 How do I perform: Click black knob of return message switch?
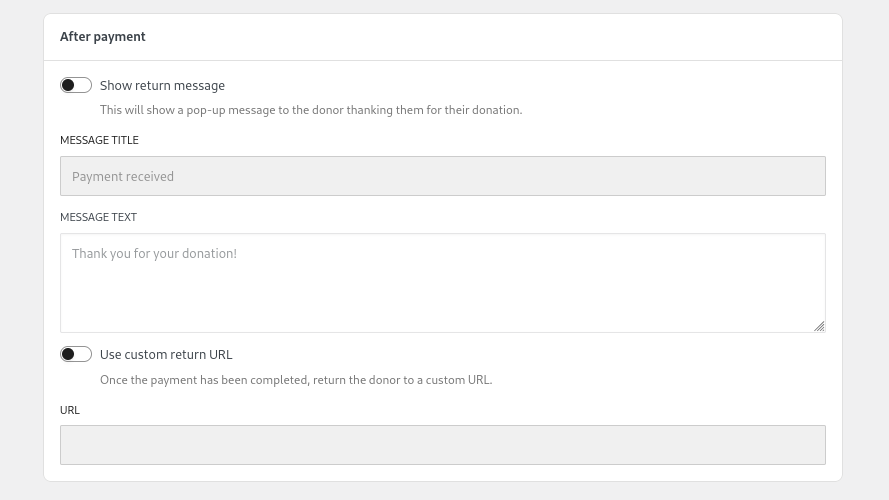coord(68,85)
